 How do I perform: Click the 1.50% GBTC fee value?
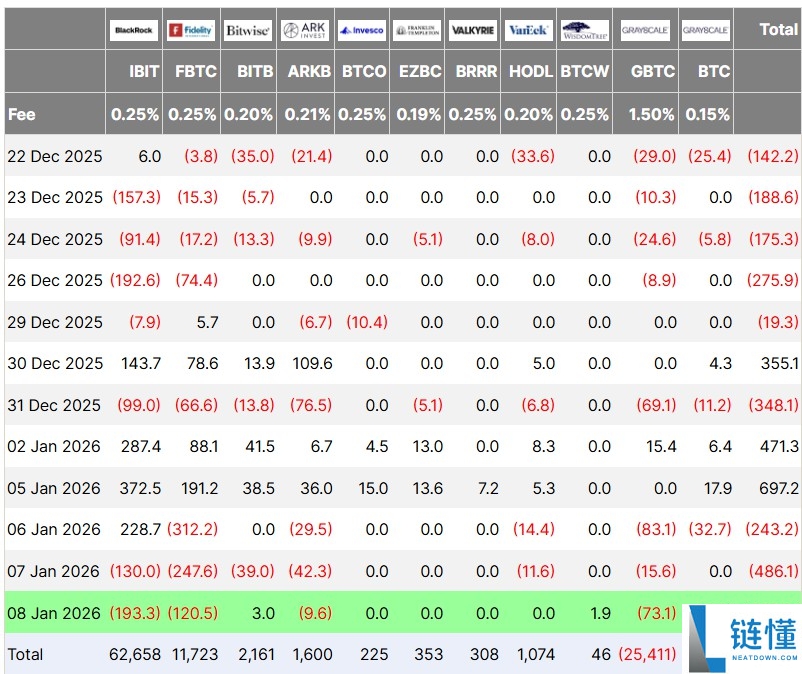[x=651, y=114]
